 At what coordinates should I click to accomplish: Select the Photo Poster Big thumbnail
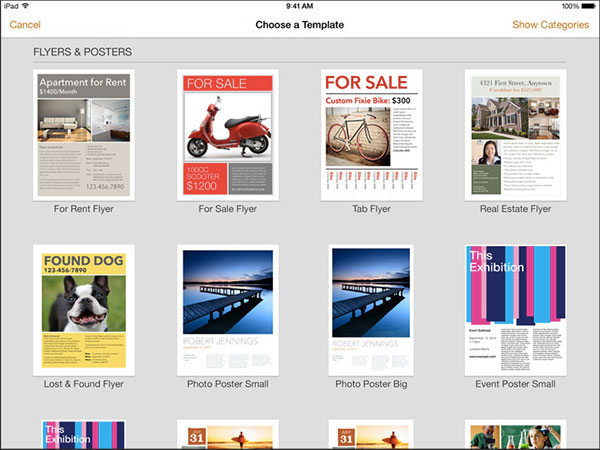point(371,310)
